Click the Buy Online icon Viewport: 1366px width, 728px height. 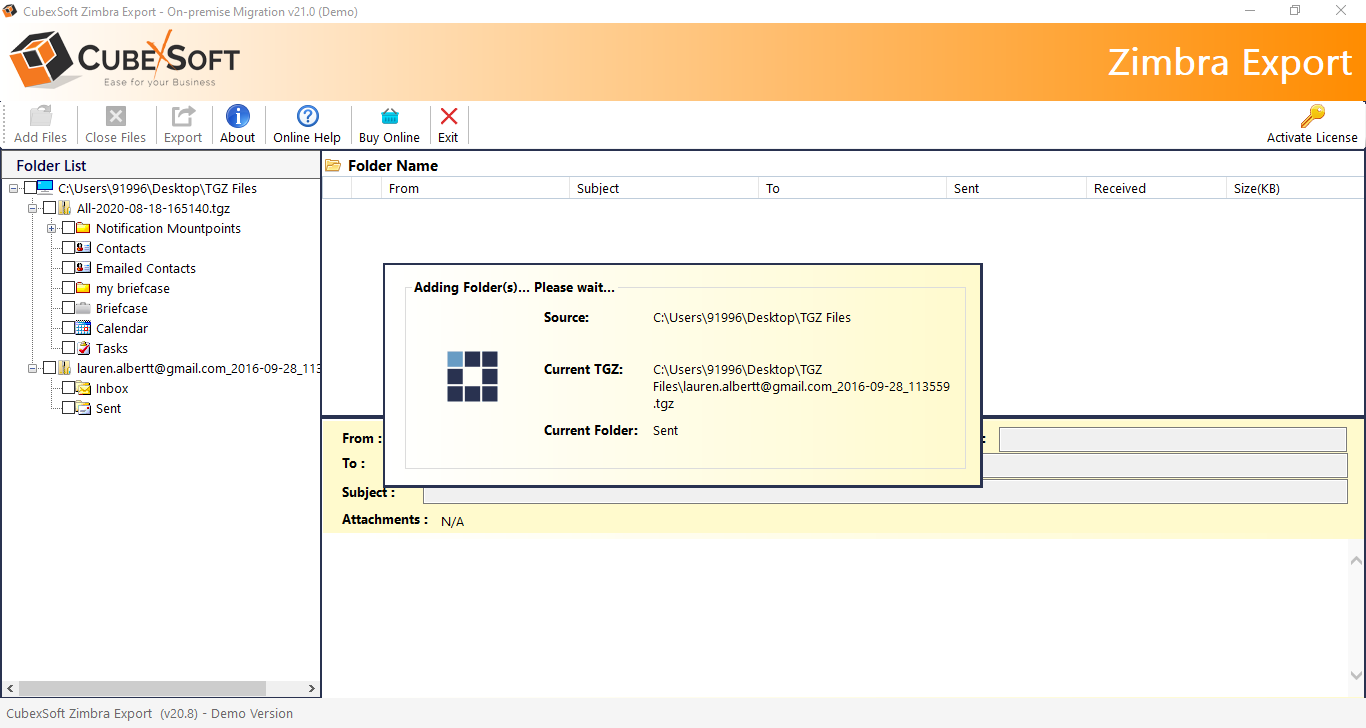(389, 124)
